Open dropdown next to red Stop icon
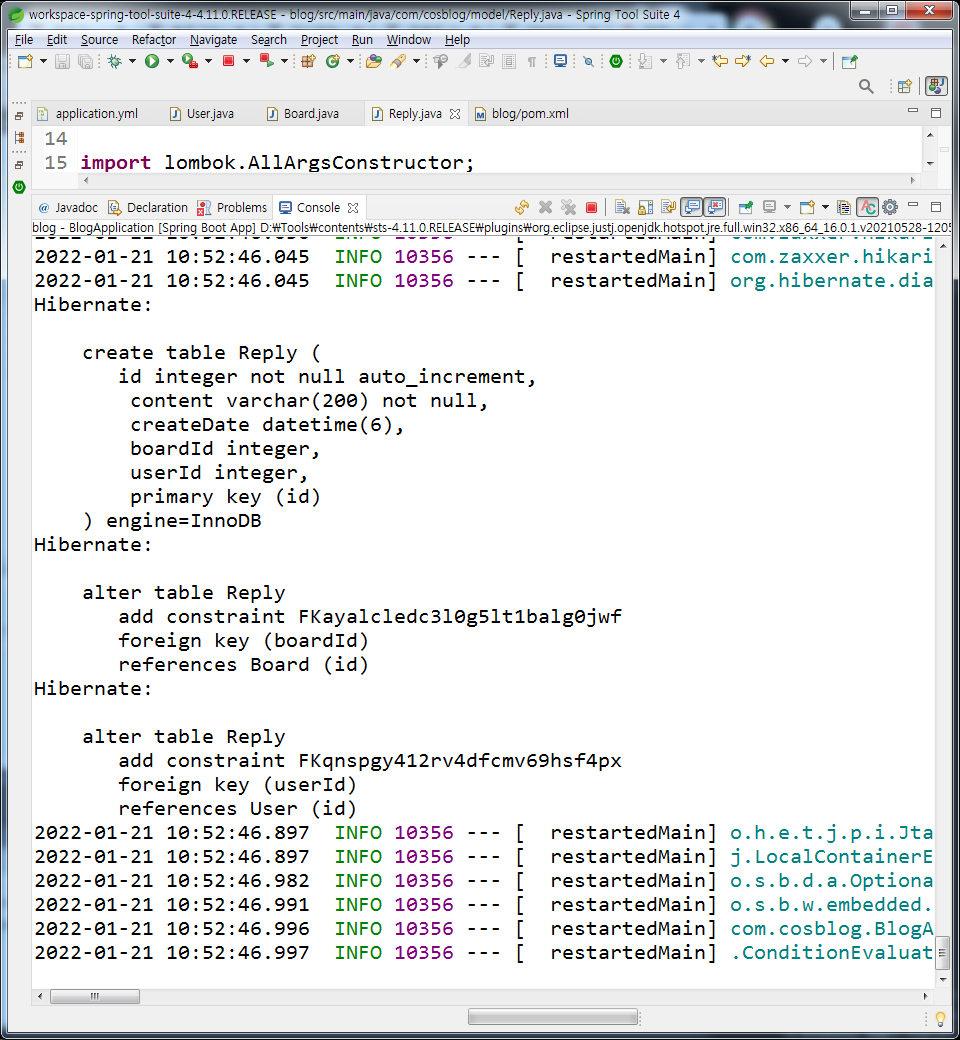960x1040 pixels. pyautogui.click(x=246, y=62)
